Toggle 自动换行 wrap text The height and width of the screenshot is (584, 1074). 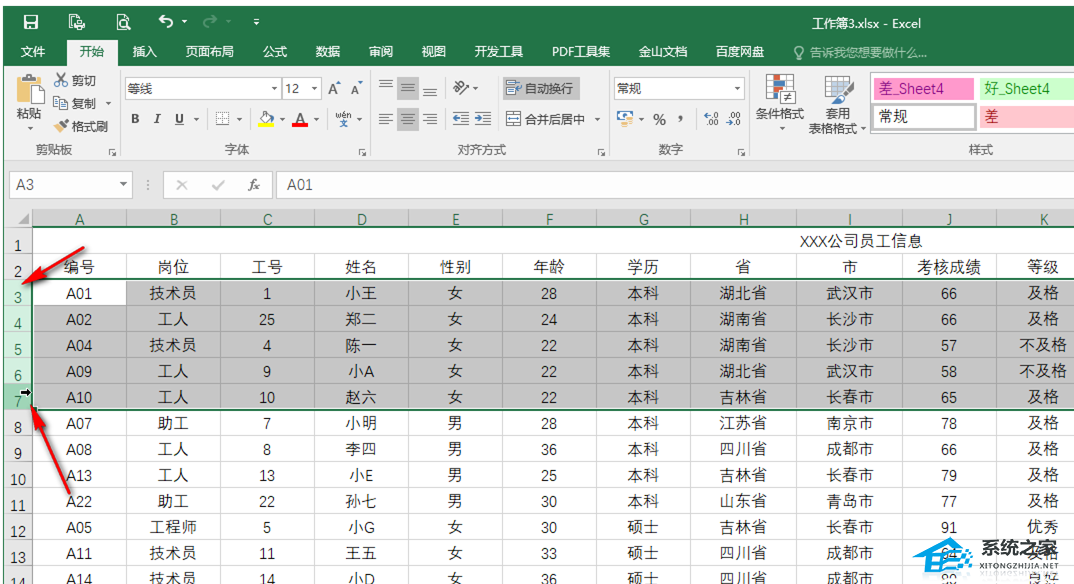(x=540, y=88)
